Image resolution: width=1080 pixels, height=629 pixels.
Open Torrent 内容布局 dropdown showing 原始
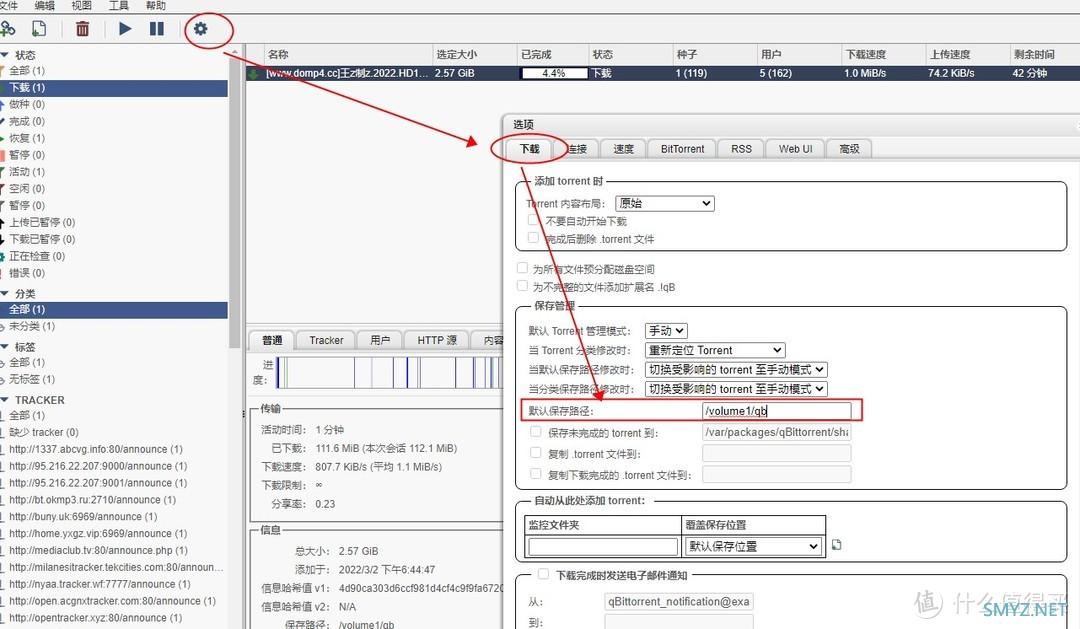[x=665, y=203]
